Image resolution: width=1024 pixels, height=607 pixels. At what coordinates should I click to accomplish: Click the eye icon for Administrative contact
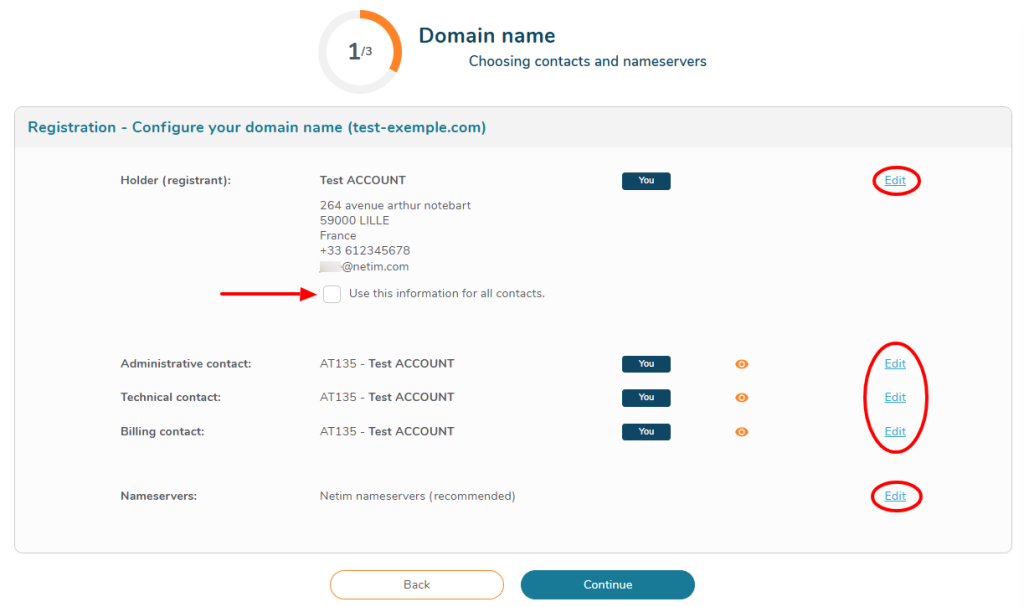pos(741,364)
